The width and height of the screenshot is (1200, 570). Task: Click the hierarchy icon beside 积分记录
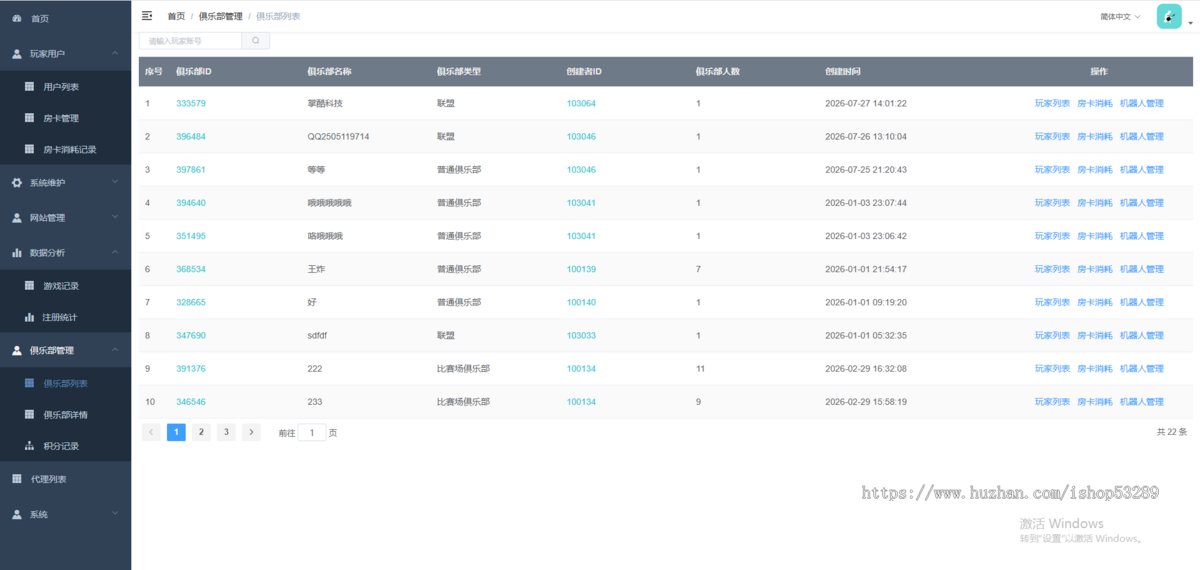29,445
